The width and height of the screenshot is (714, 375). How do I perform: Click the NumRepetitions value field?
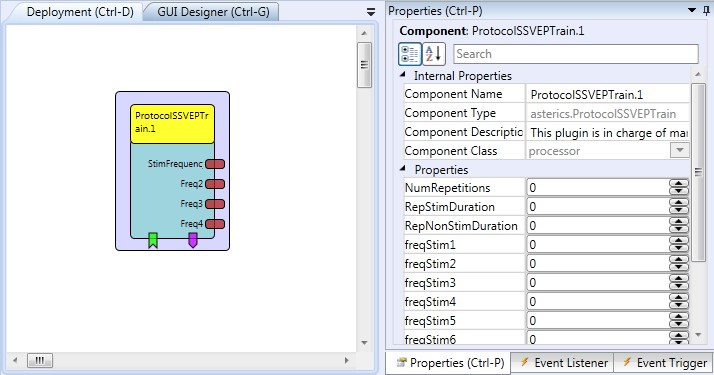[597, 188]
